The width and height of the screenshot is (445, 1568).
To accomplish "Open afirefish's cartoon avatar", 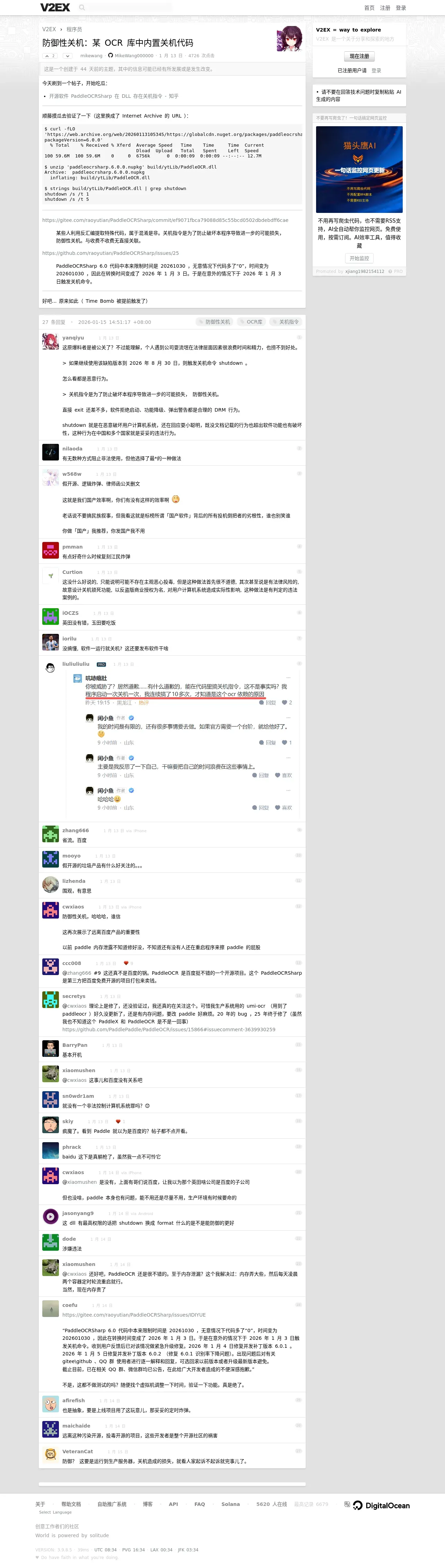I will click(x=50, y=1404).
